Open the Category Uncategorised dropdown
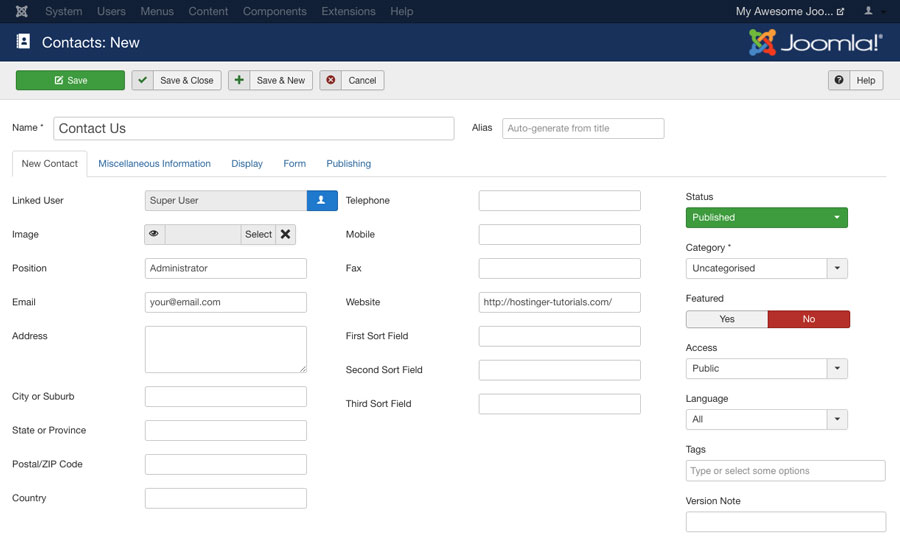 coord(766,269)
